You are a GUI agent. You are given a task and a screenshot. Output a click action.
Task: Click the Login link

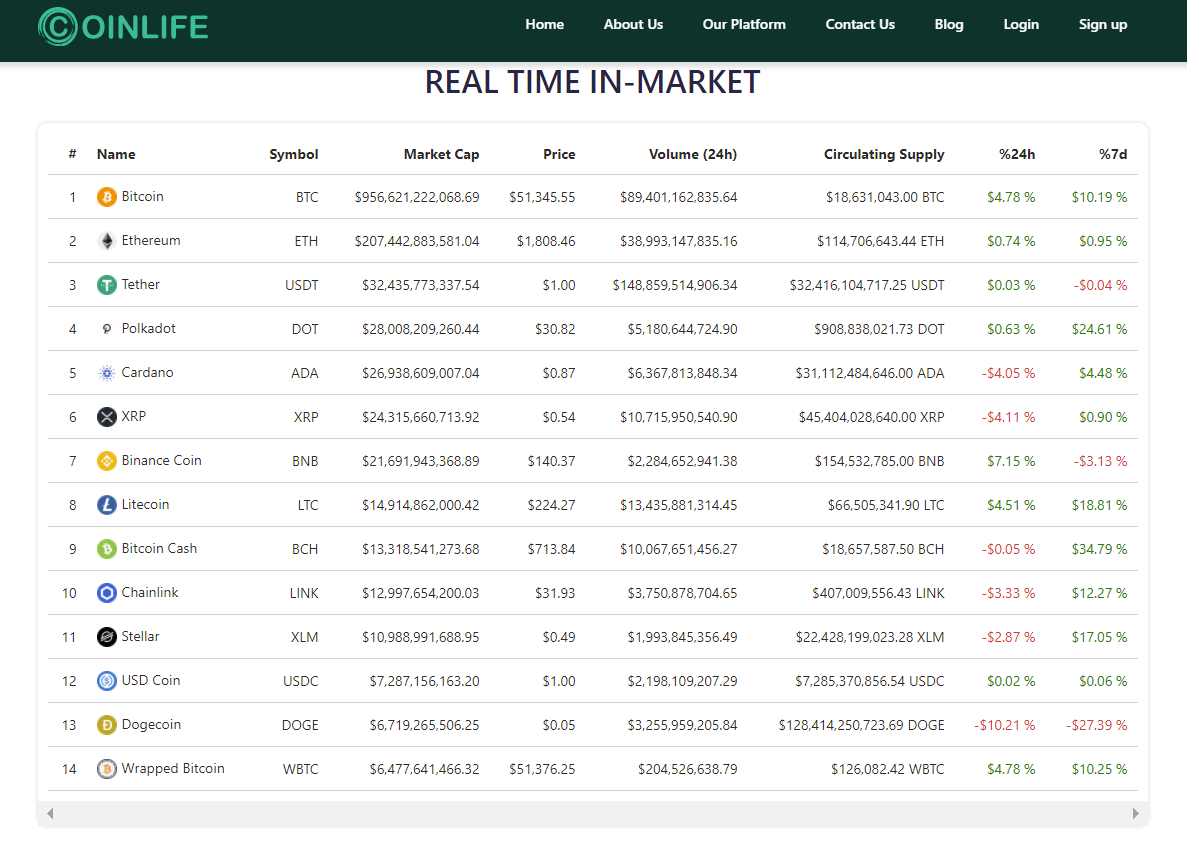pyautogui.click(x=1021, y=24)
